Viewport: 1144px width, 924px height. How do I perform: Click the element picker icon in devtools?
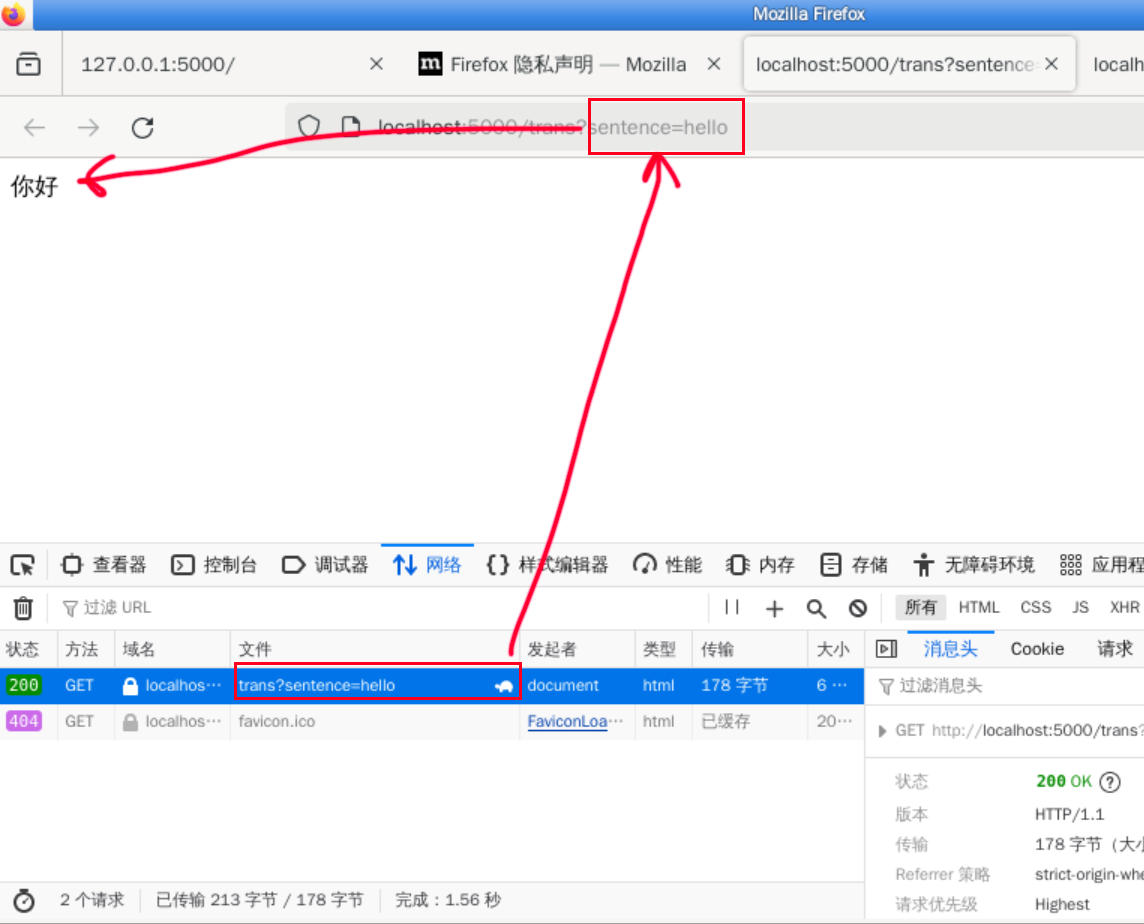(22, 565)
